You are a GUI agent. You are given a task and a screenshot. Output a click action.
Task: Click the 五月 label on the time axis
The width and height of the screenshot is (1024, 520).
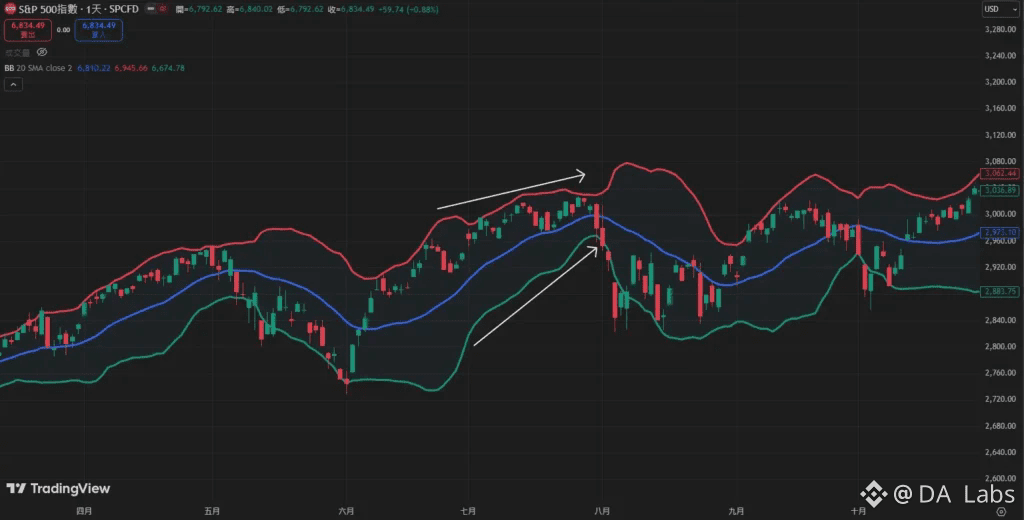click(x=212, y=511)
